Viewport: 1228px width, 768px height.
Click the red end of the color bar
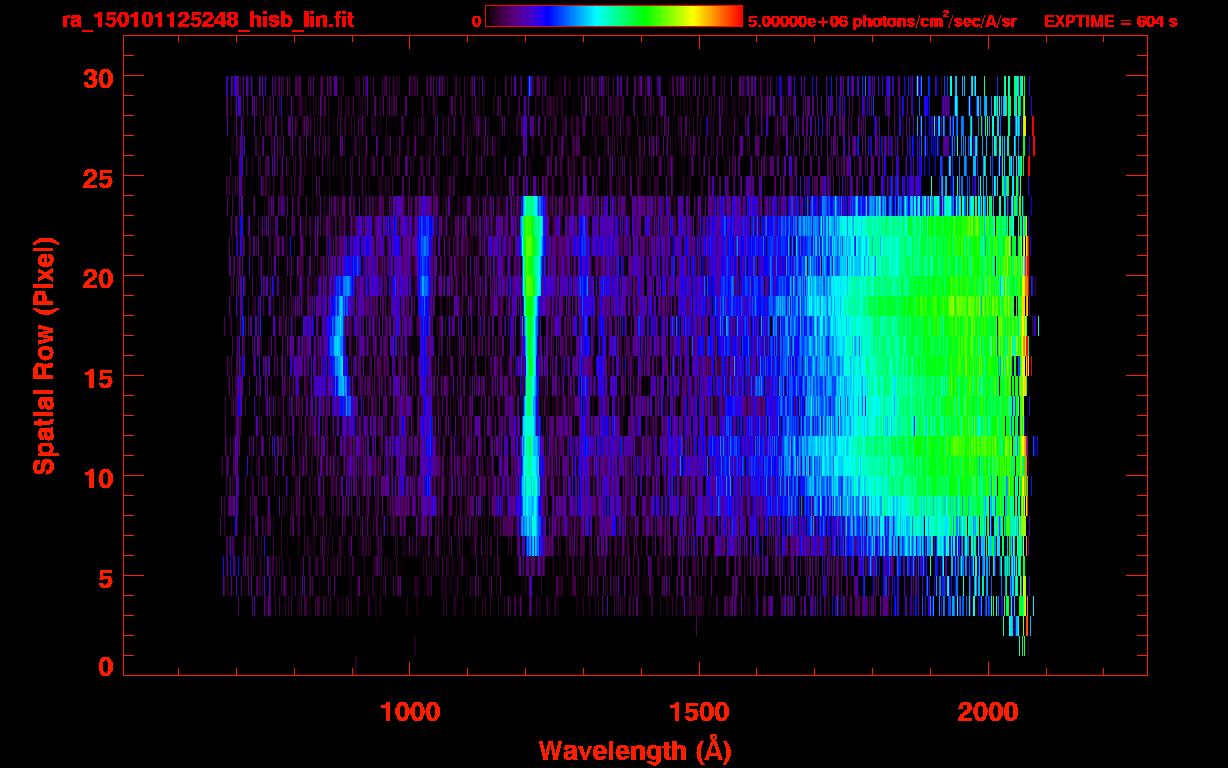(x=730, y=17)
